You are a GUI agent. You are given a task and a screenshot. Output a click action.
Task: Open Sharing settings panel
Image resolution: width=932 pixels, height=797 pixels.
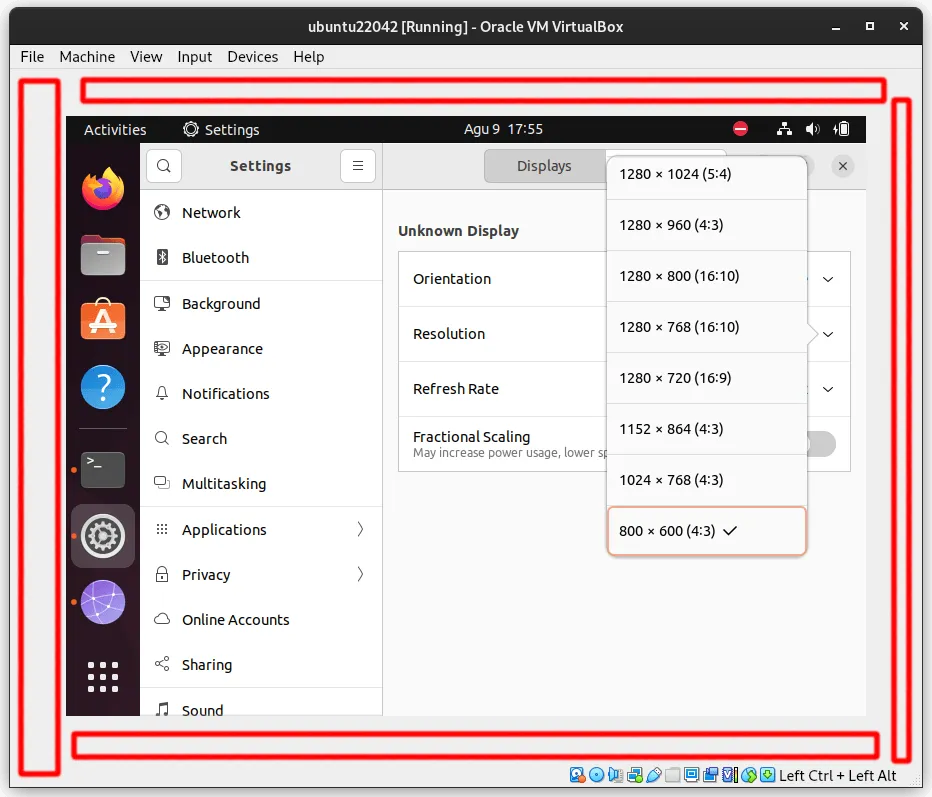click(x=261, y=665)
